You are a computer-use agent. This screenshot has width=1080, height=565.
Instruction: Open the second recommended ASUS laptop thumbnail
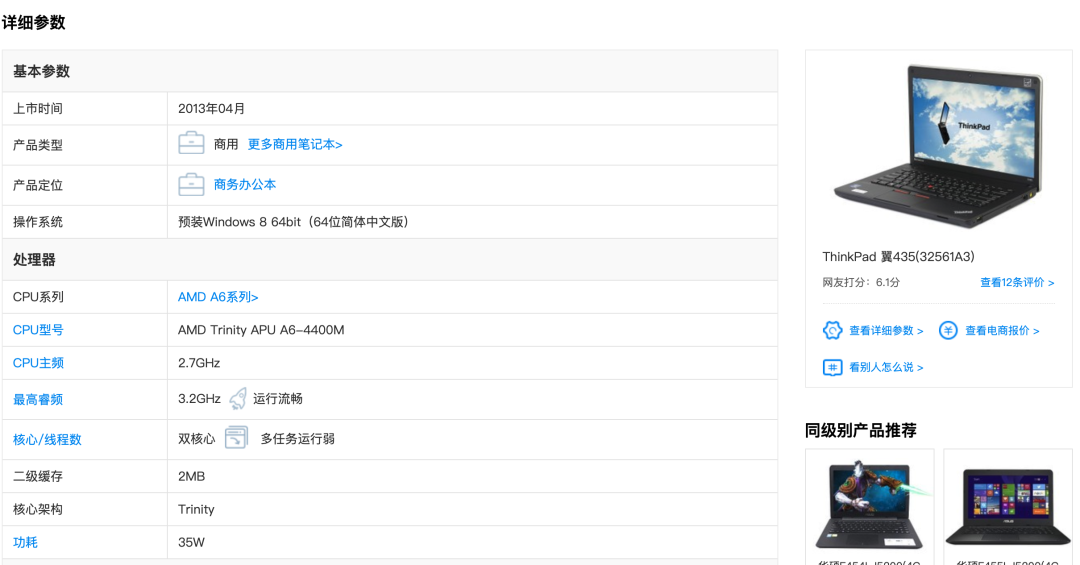tap(1008, 506)
